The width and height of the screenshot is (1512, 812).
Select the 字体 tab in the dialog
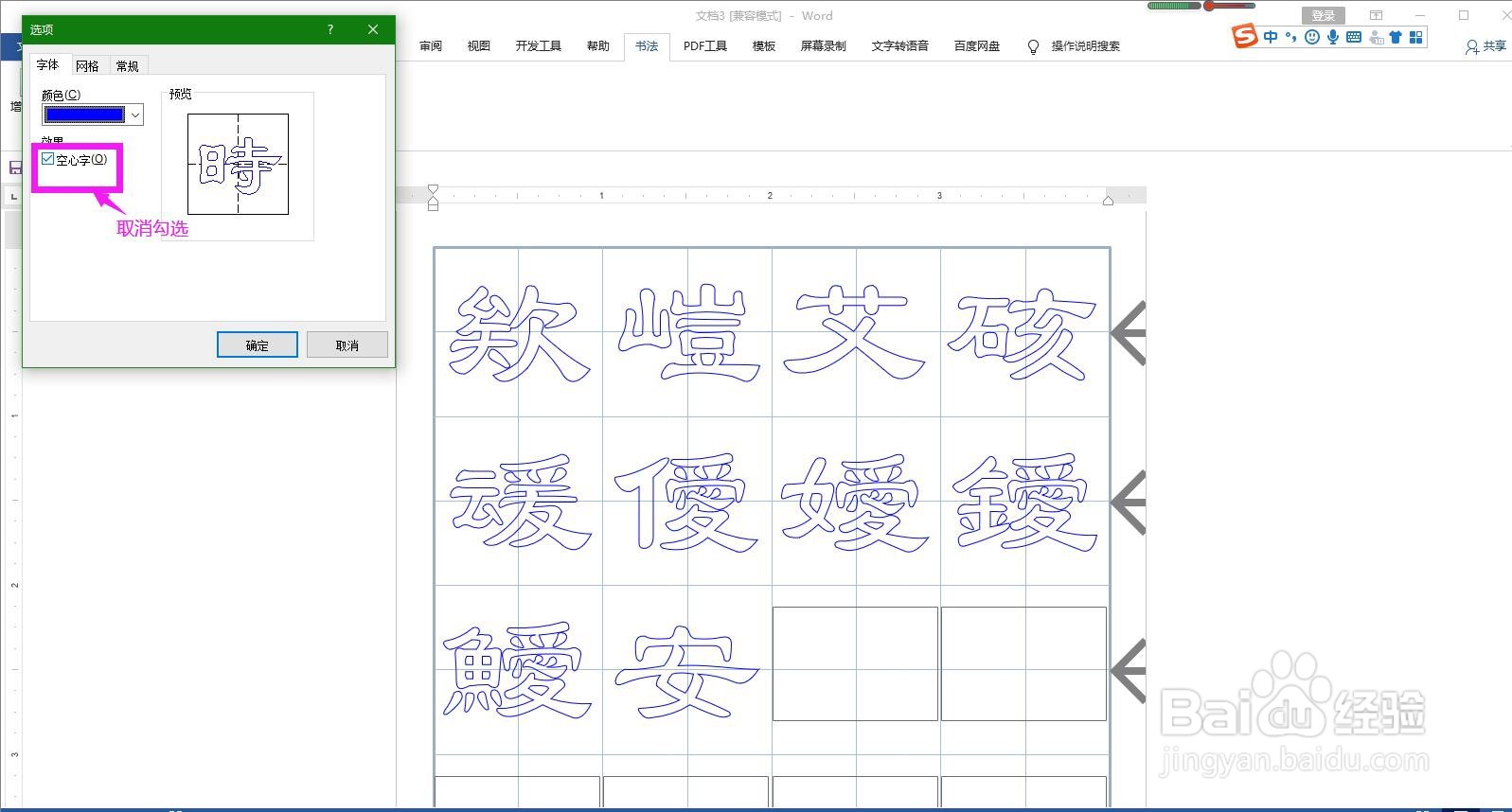48,64
